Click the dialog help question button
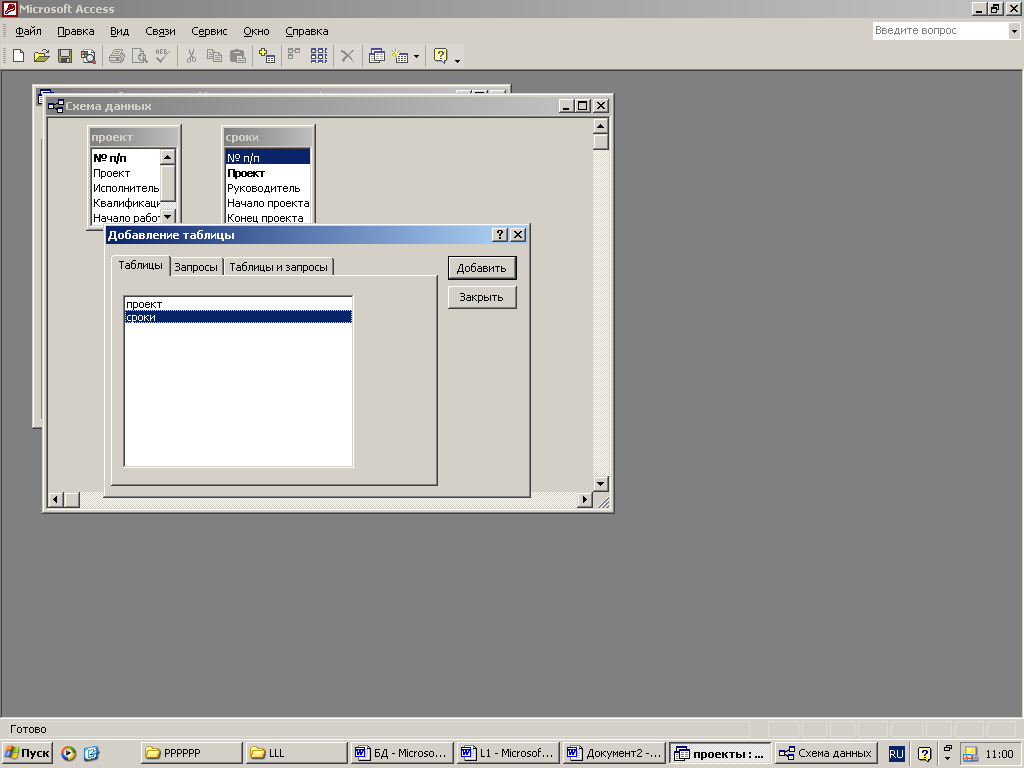 500,234
